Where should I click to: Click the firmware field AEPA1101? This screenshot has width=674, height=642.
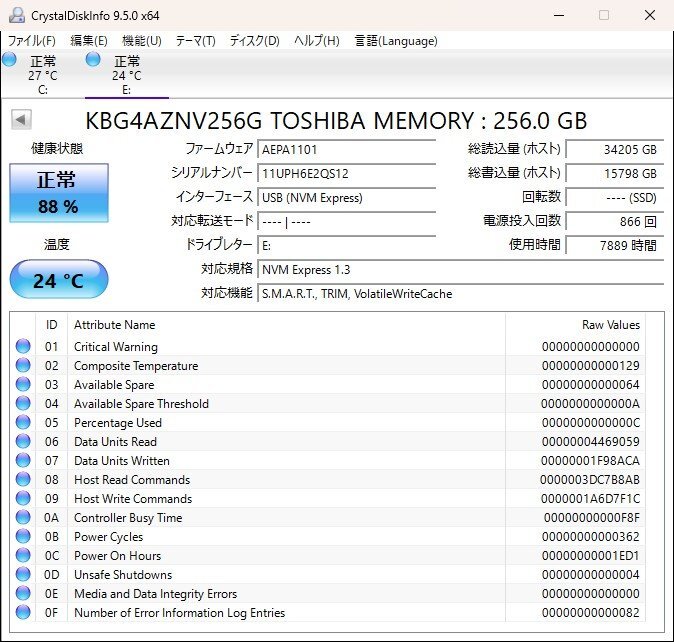(346, 150)
